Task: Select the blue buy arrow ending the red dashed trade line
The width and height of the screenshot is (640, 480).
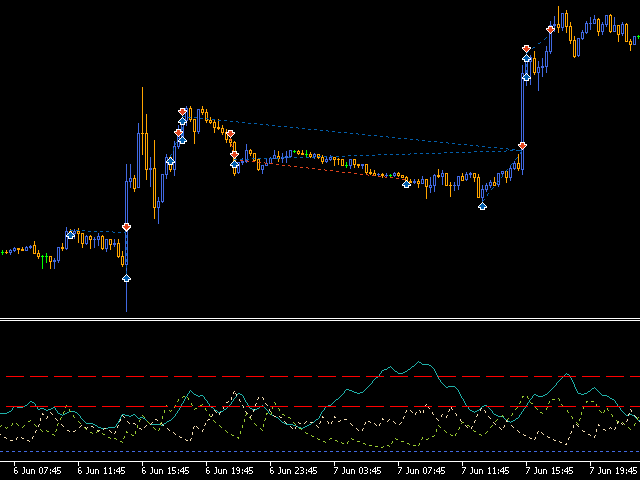Action: tap(406, 184)
